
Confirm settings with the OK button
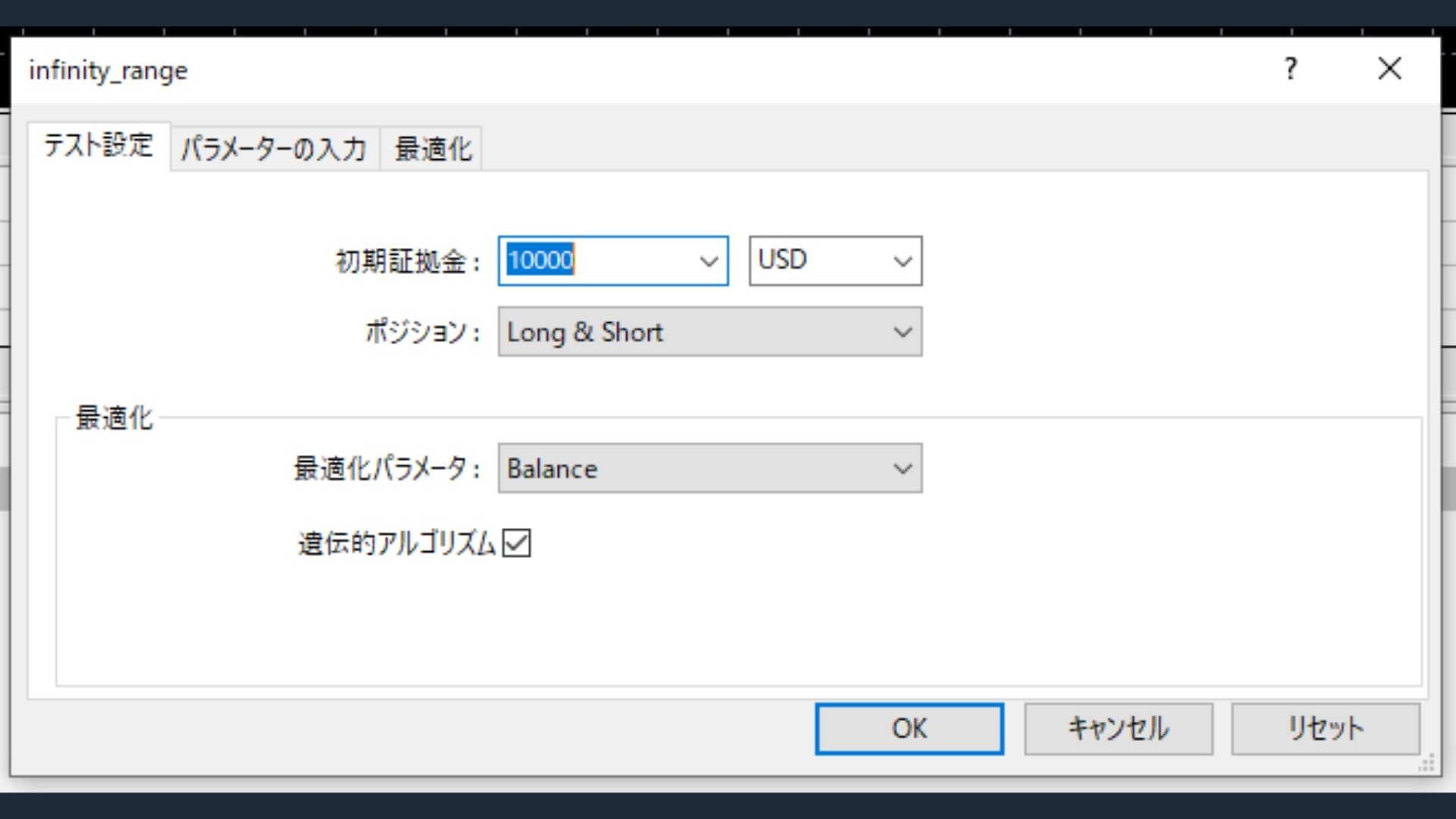coord(909,729)
